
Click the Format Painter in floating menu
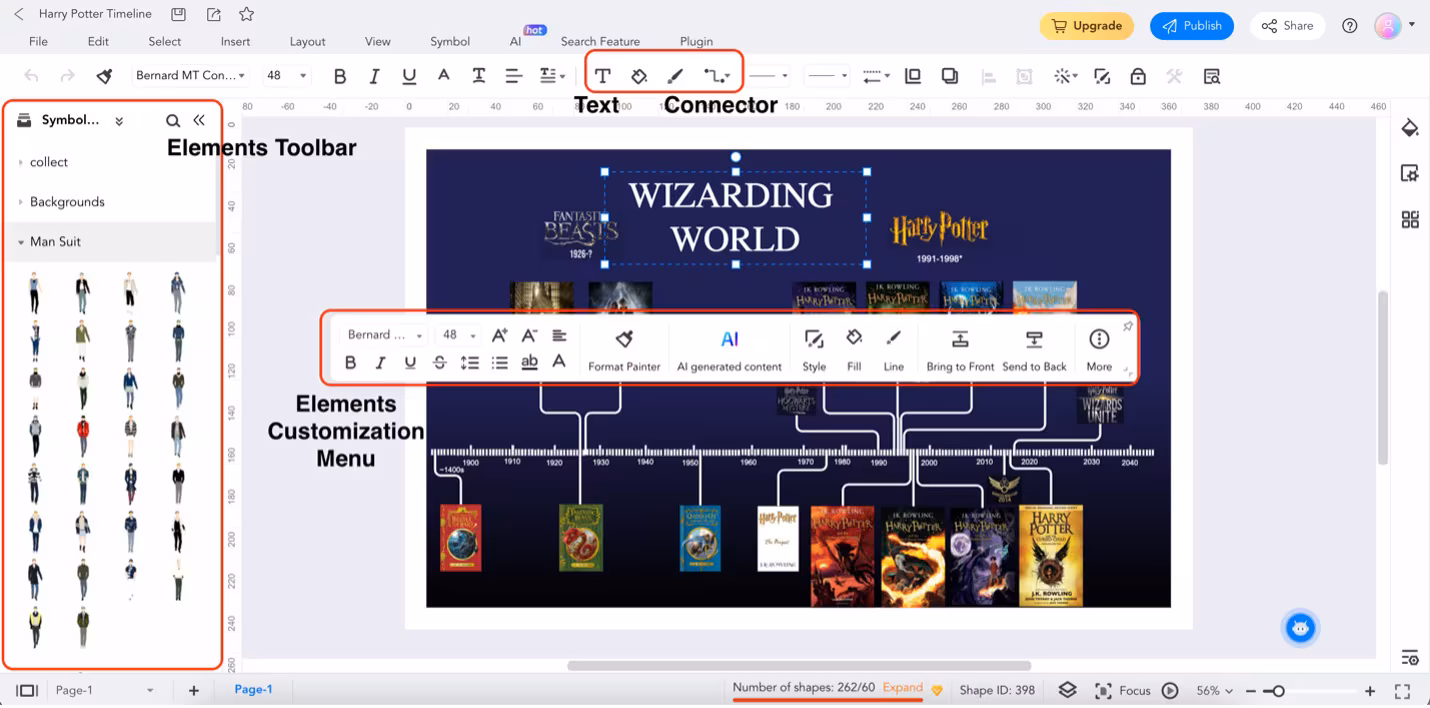[x=624, y=350]
